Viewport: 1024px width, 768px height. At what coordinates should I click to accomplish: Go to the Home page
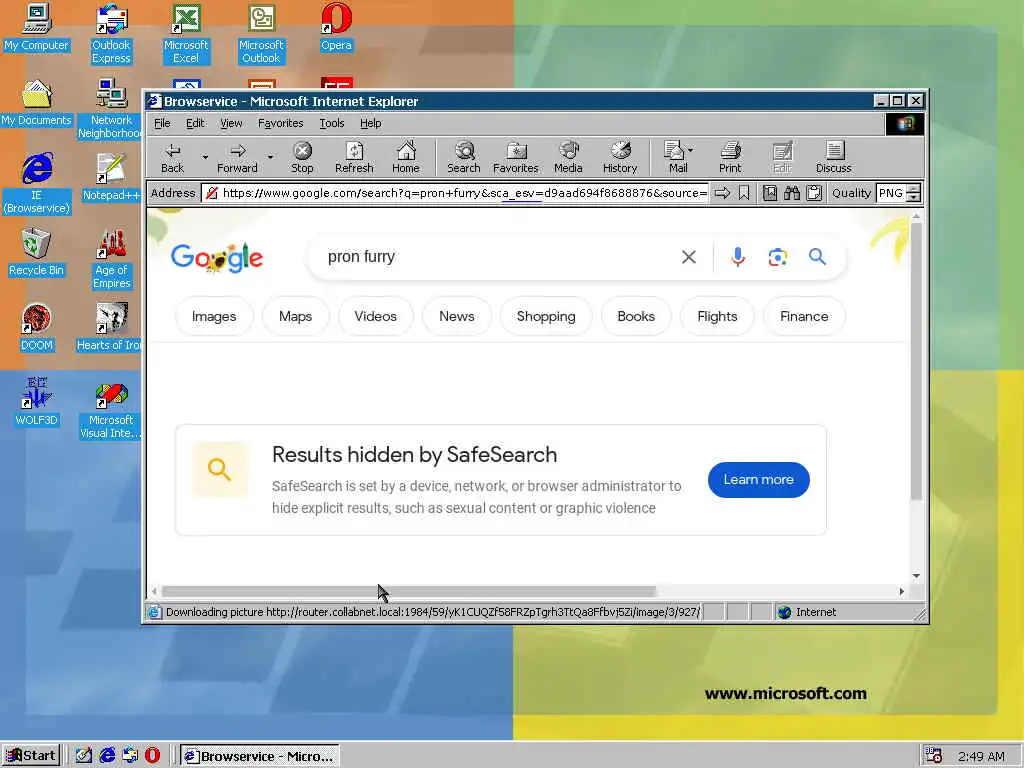point(406,157)
